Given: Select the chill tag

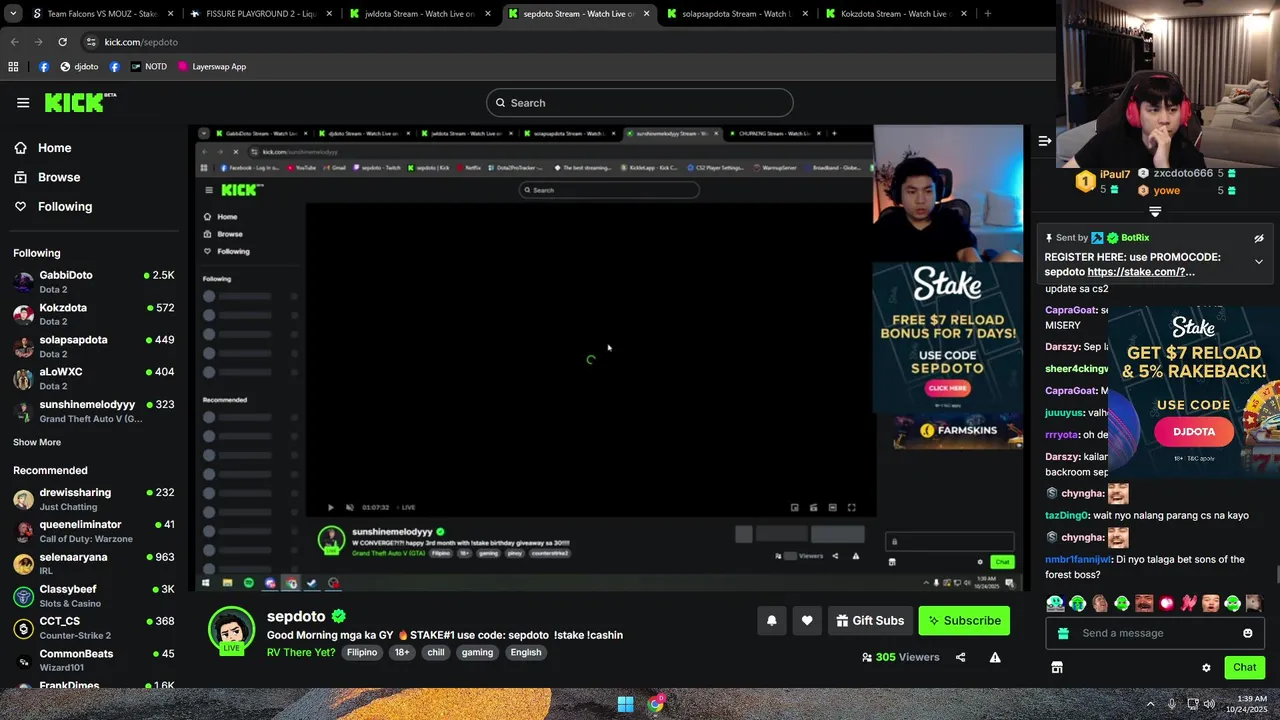Looking at the screenshot, I should (x=436, y=652).
